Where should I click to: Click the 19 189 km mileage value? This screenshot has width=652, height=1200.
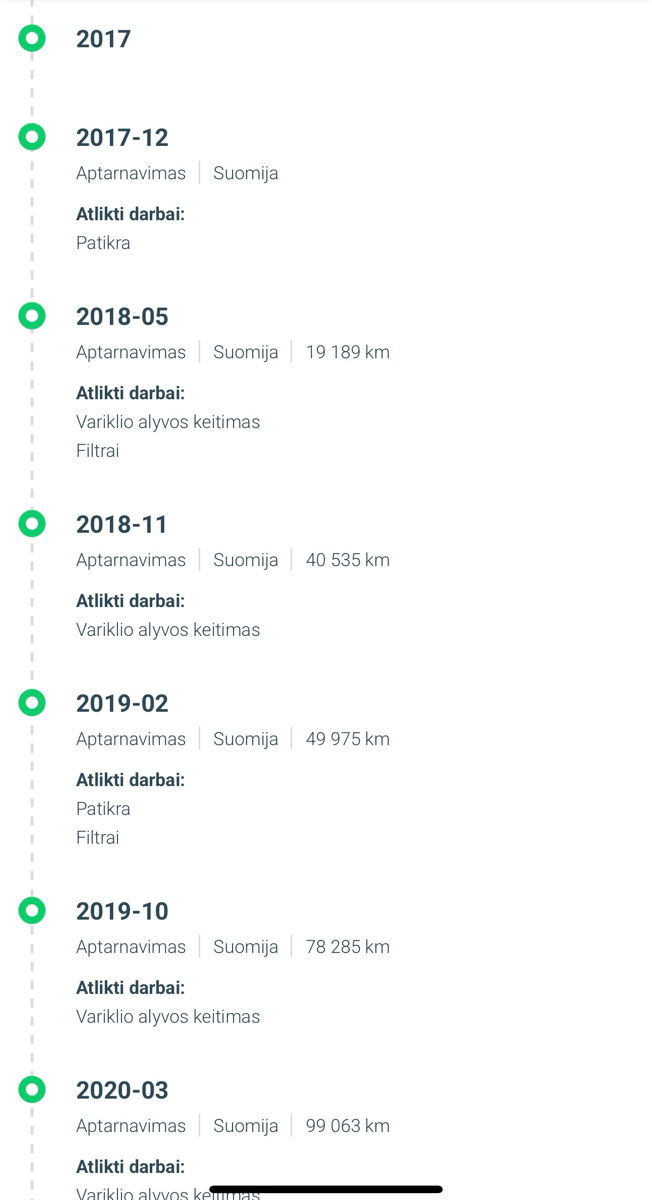pos(348,352)
